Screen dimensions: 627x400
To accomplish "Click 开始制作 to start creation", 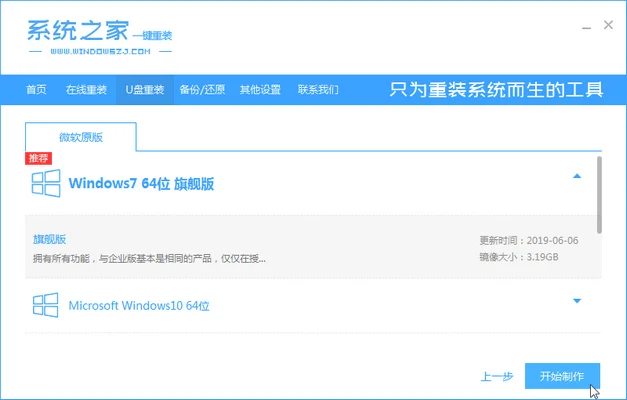I will (562, 376).
